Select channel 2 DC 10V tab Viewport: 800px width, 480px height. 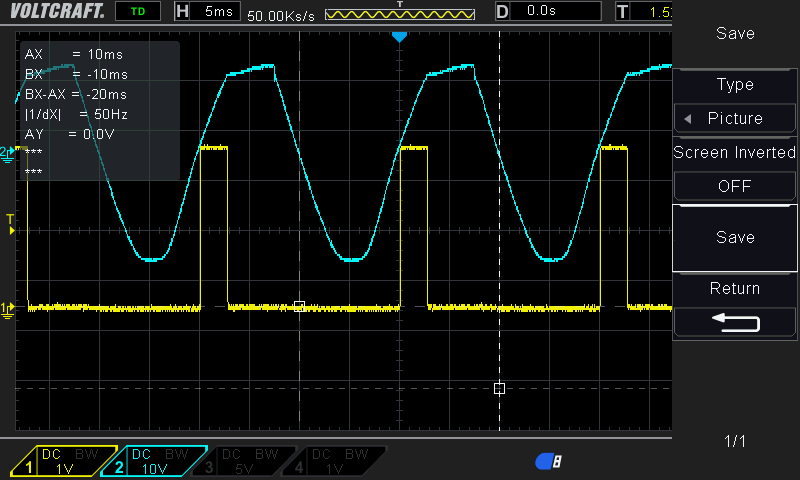click(x=158, y=461)
